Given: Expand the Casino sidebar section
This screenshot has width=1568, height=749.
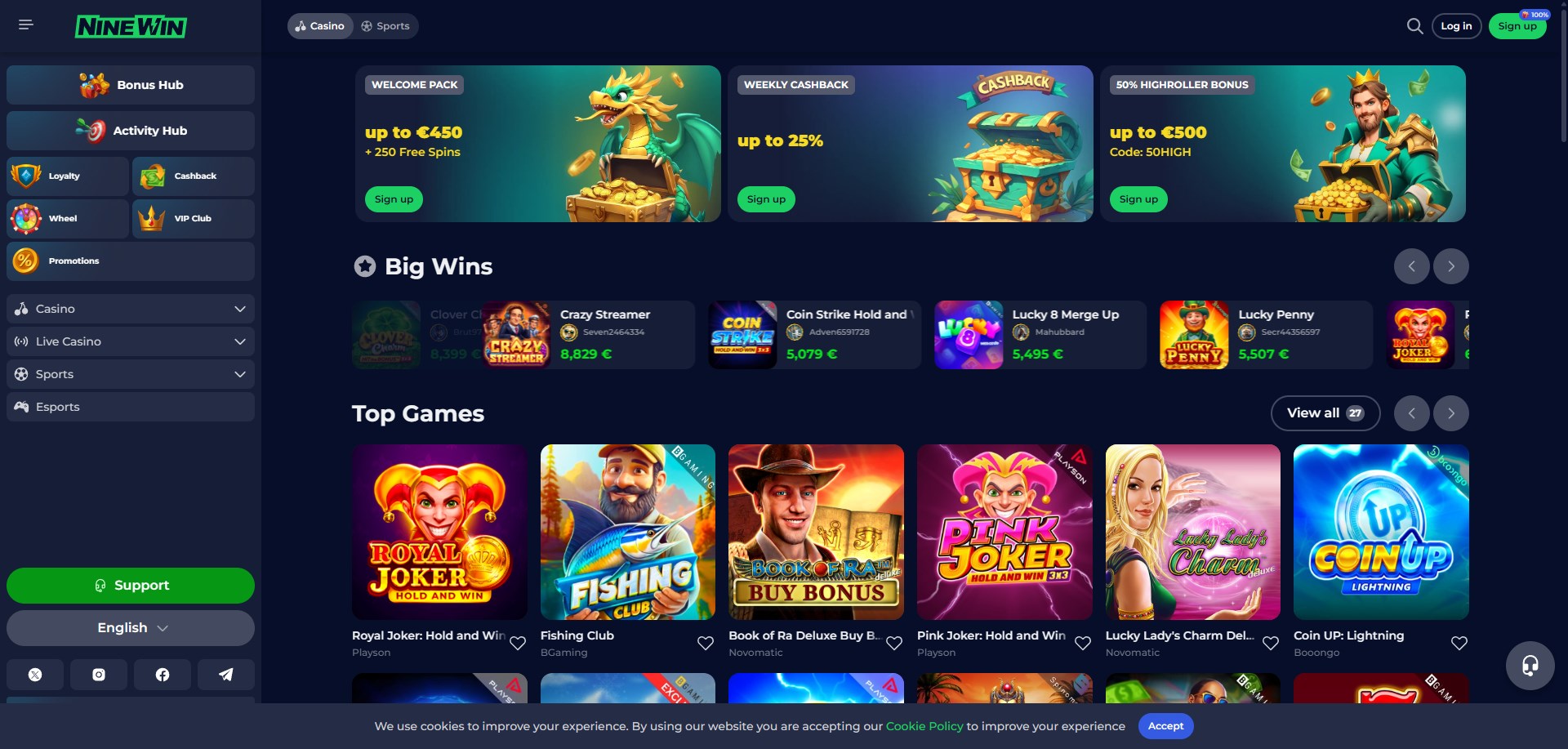Looking at the screenshot, I should [131, 309].
